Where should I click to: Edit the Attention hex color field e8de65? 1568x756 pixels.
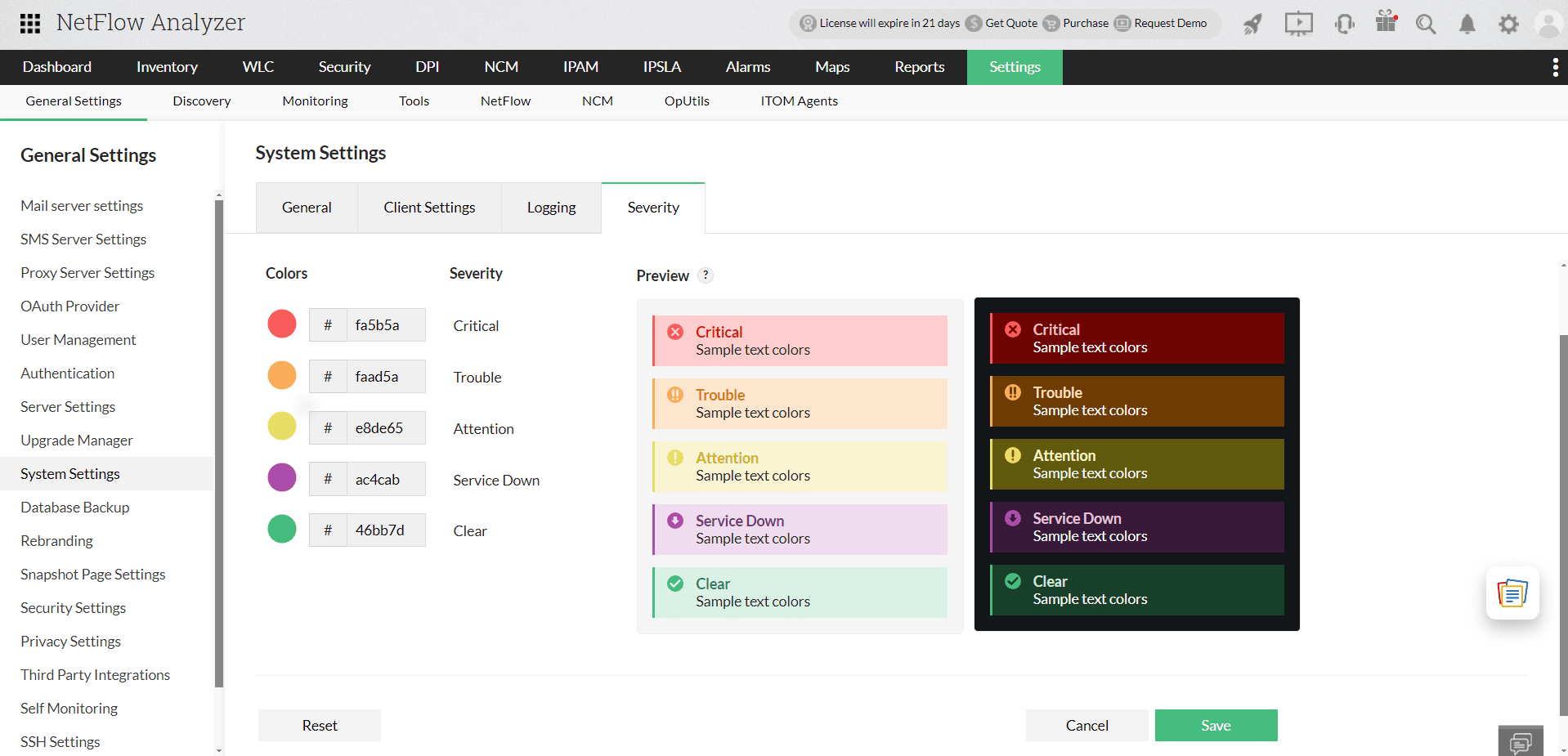coord(379,427)
